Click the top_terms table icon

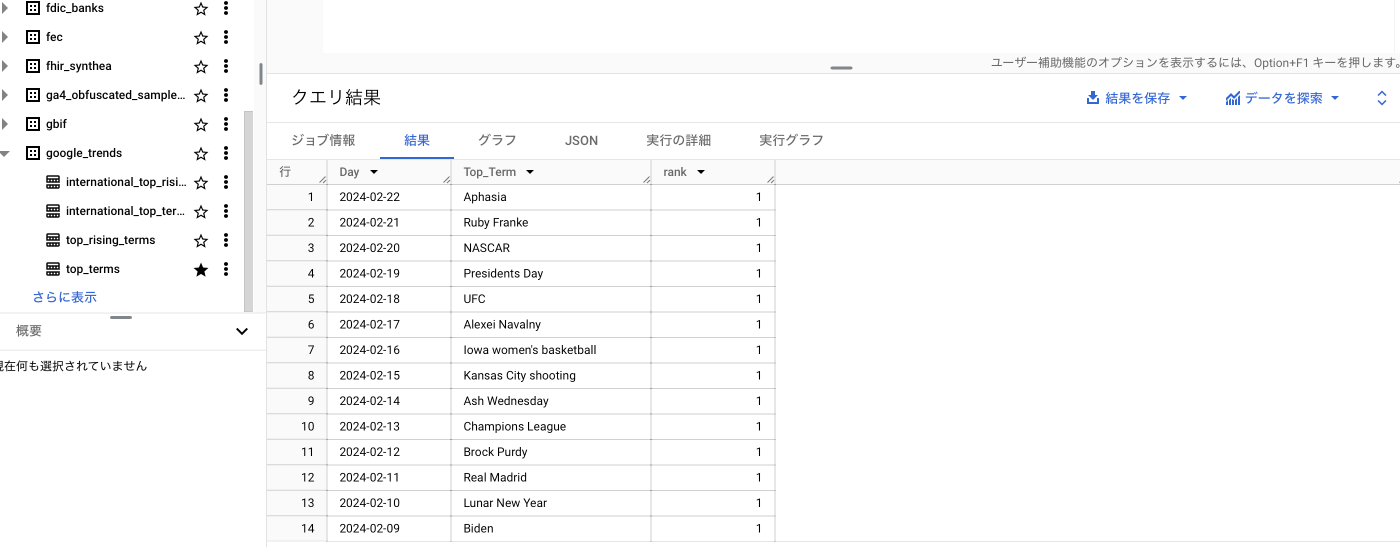tap(53, 269)
